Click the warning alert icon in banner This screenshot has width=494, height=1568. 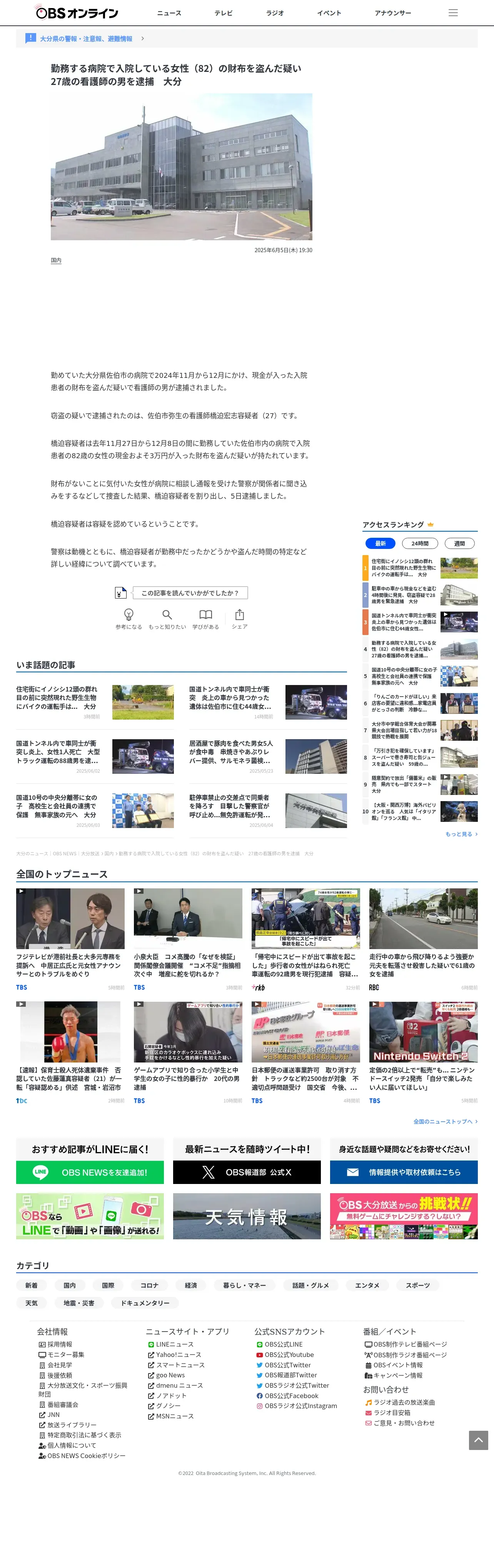pyautogui.click(x=30, y=38)
